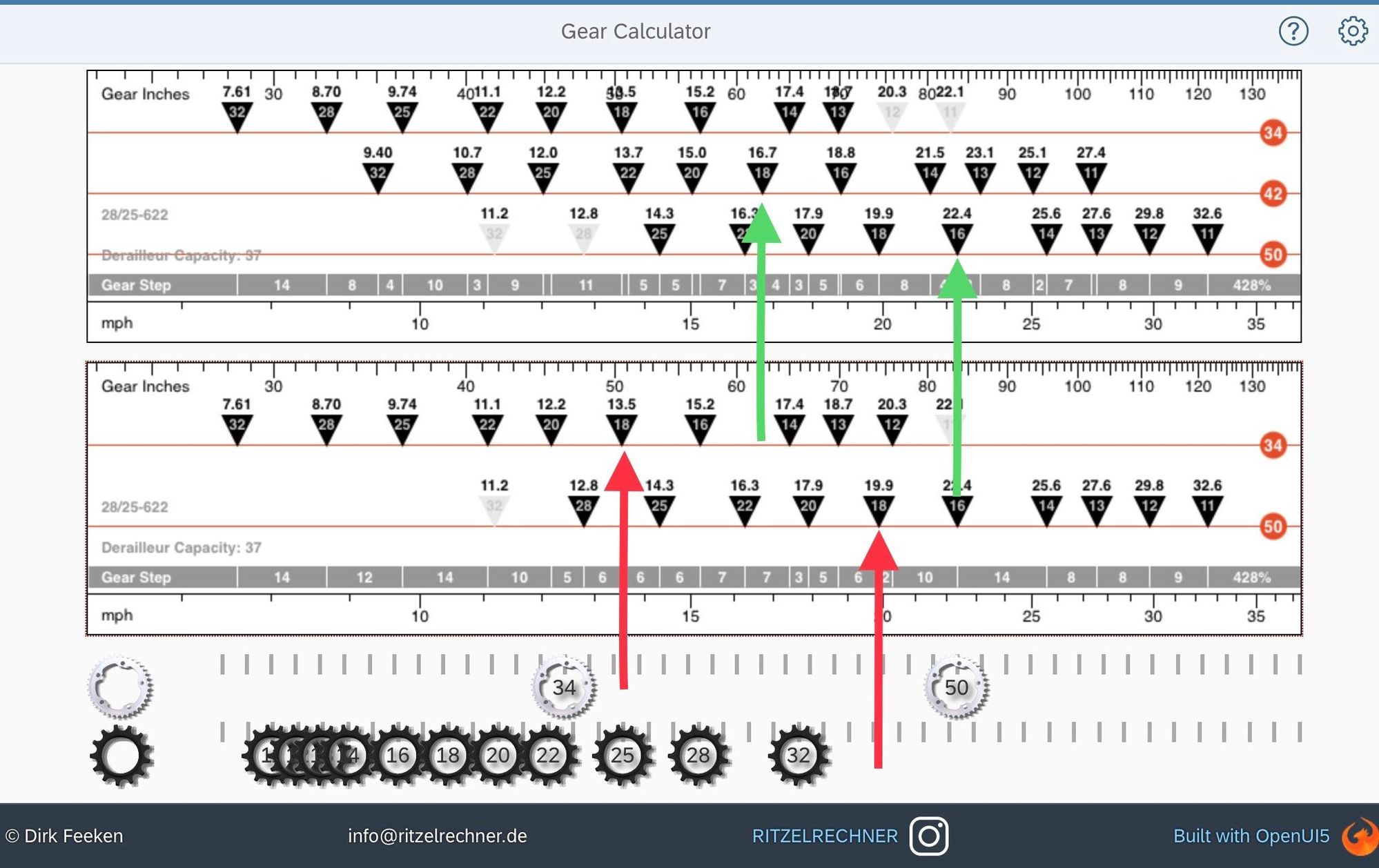1379x868 pixels.
Task: Open the RITZELRECHNER link
Action: tap(825, 836)
